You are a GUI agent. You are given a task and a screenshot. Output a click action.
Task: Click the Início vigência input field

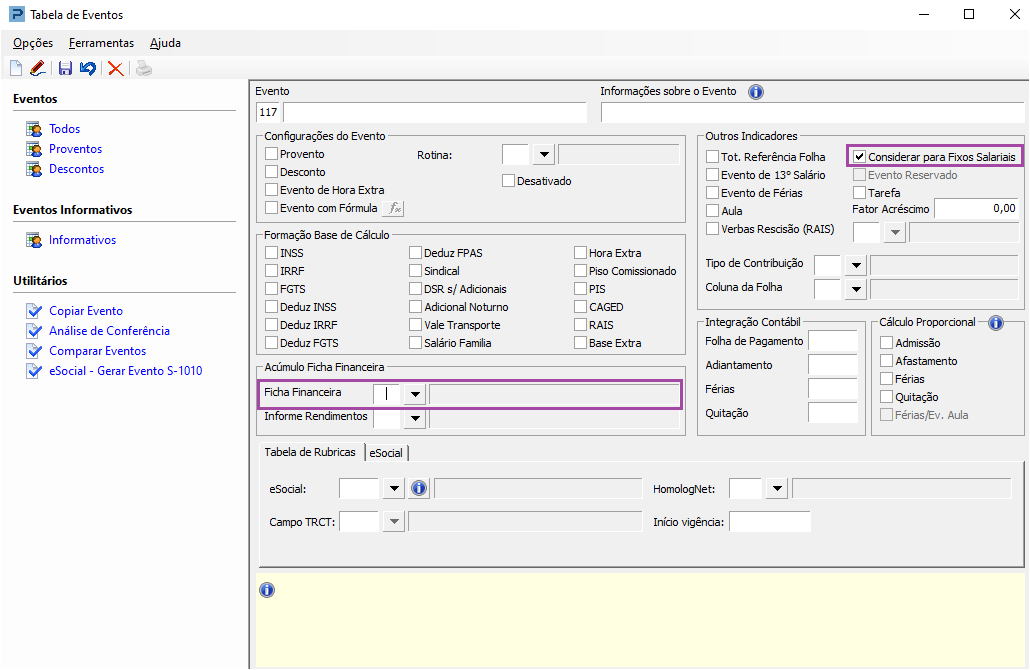pos(769,522)
